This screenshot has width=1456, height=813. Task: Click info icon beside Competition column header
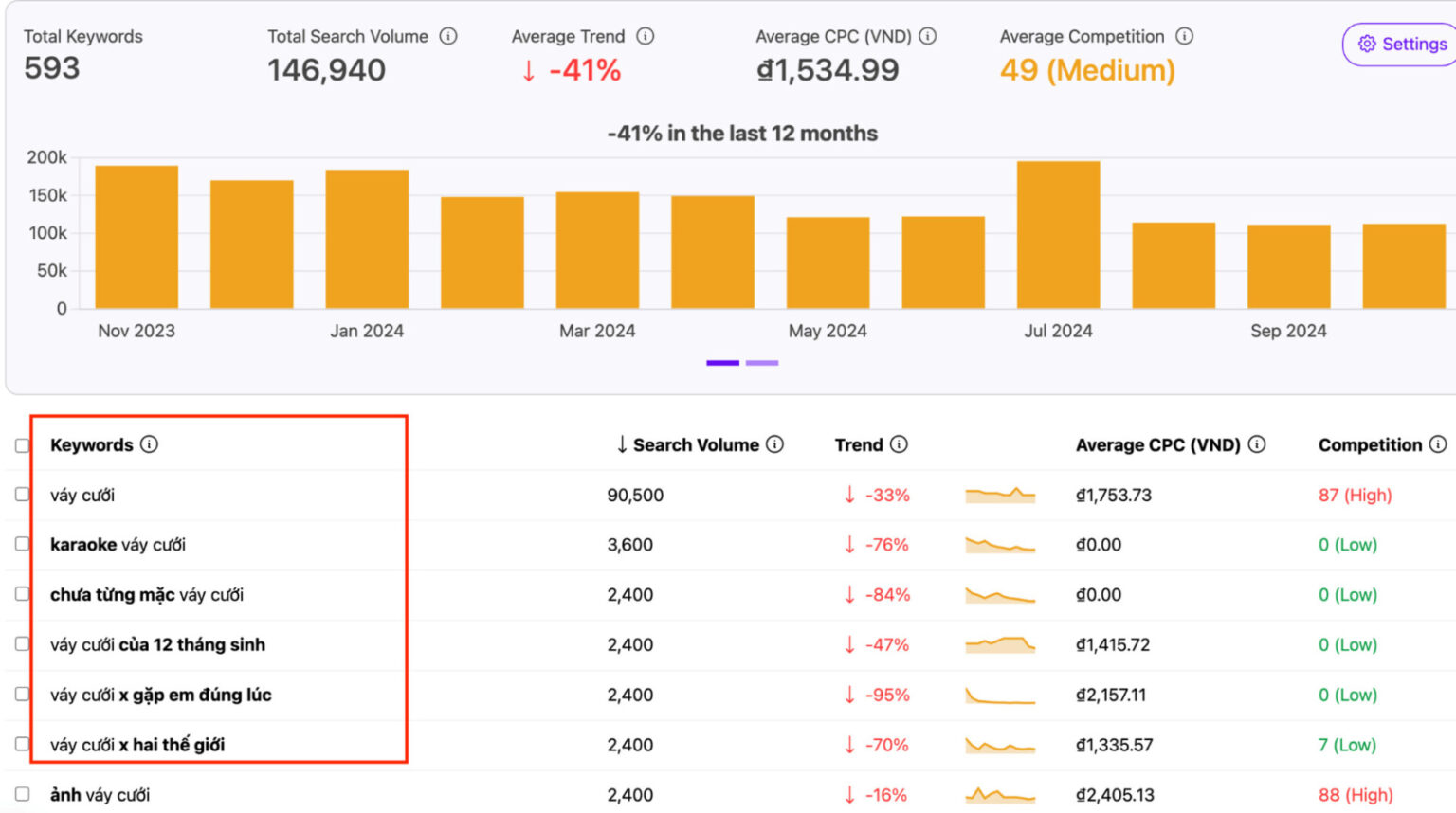(x=1437, y=444)
